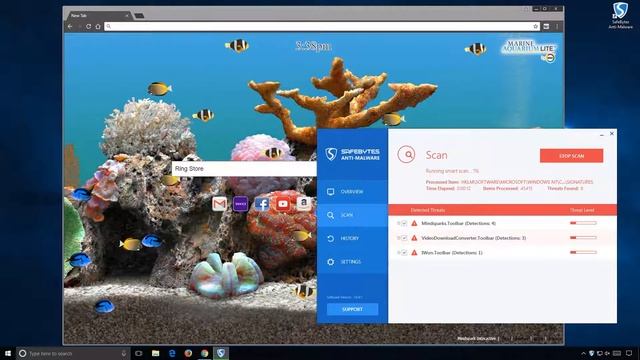
Task: Launch Firefox from the taskbar
Action: (x=188, y=353)
